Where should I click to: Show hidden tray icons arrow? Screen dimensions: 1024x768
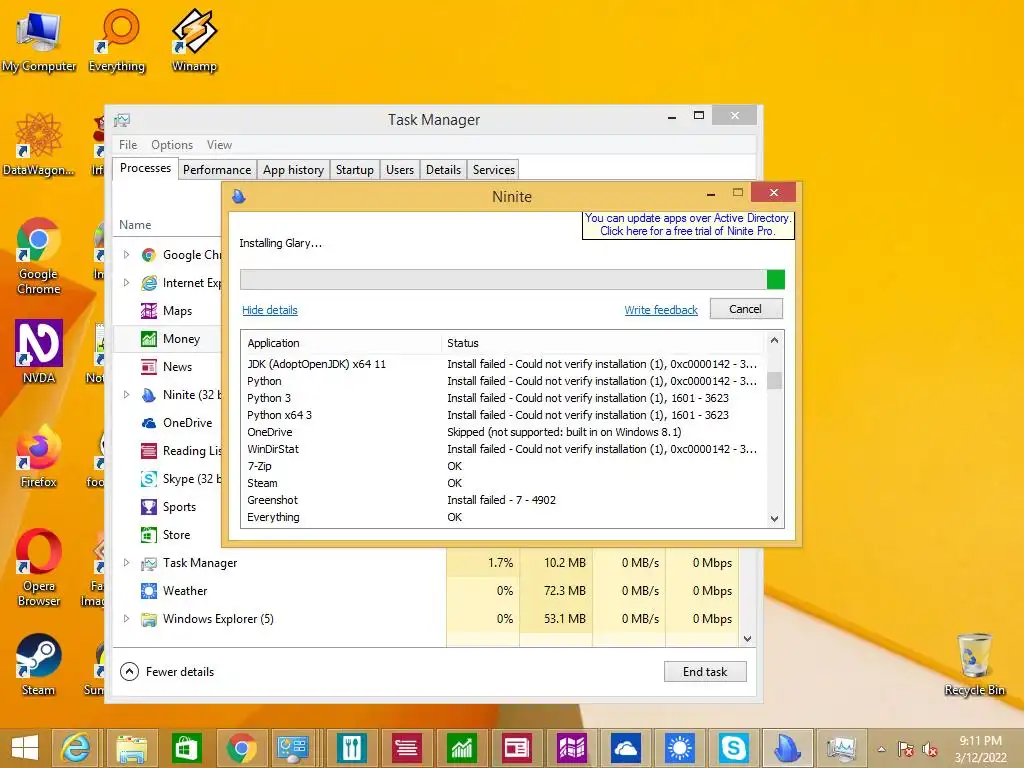(882, 749)
